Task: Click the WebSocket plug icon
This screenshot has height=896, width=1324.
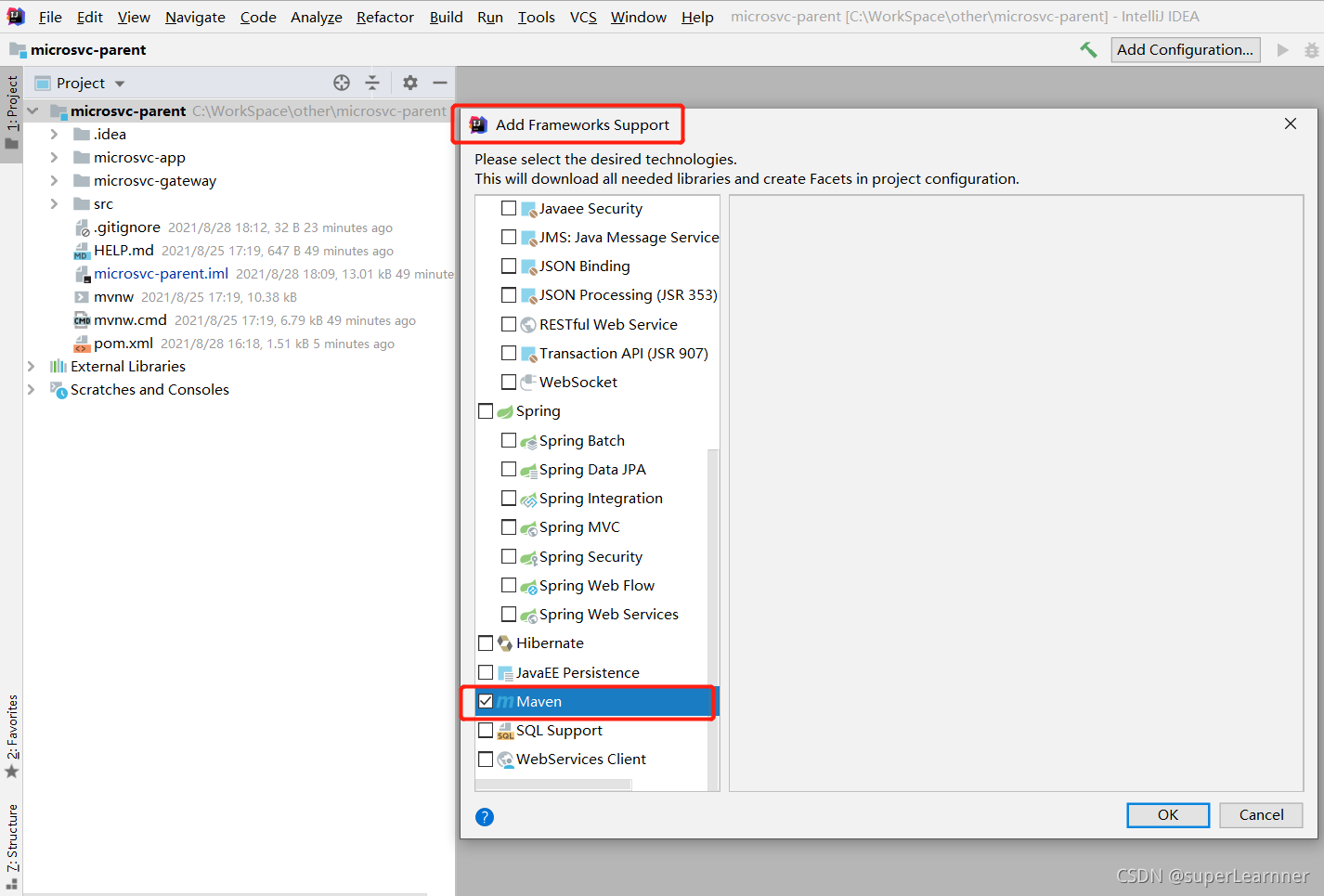Action: [x=528, y=383]
